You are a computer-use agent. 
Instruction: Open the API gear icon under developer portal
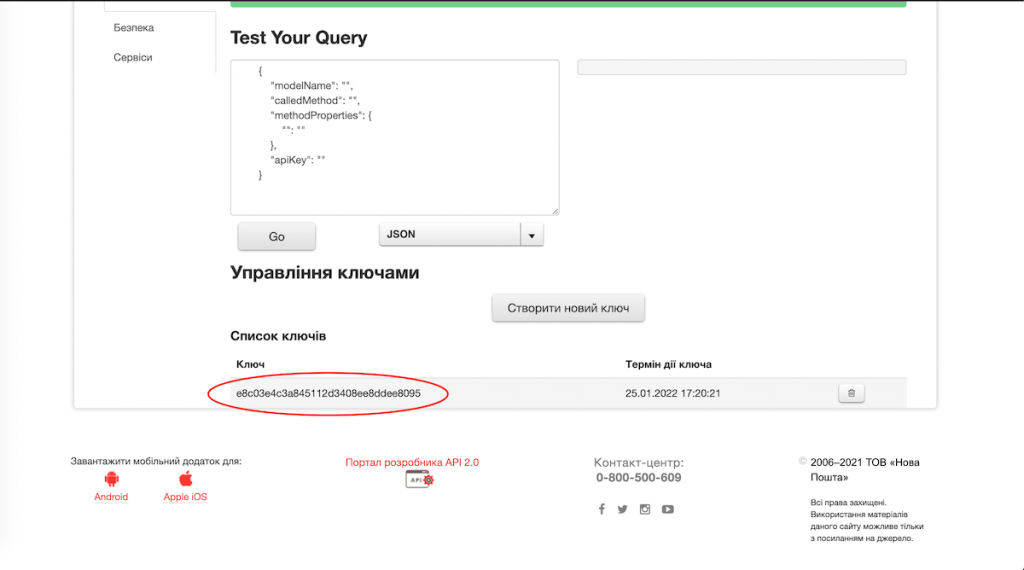pyautogui.click(x=419, y=480)
